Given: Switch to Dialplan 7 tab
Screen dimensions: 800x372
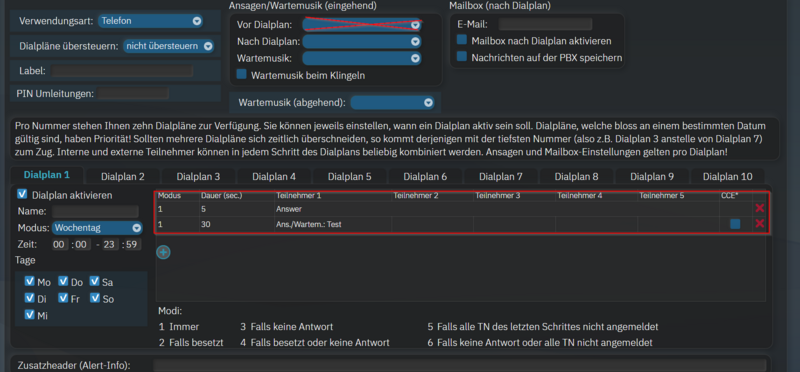Looking at the screenshot, I should point(501,177).
